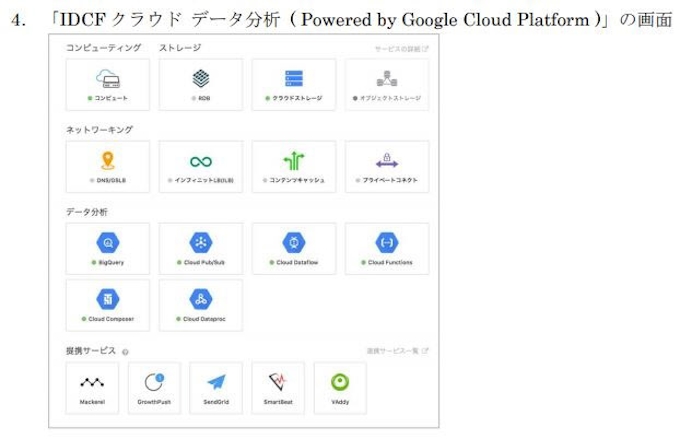
Task: Open Cloud Functions service
Action: (387, 248)
